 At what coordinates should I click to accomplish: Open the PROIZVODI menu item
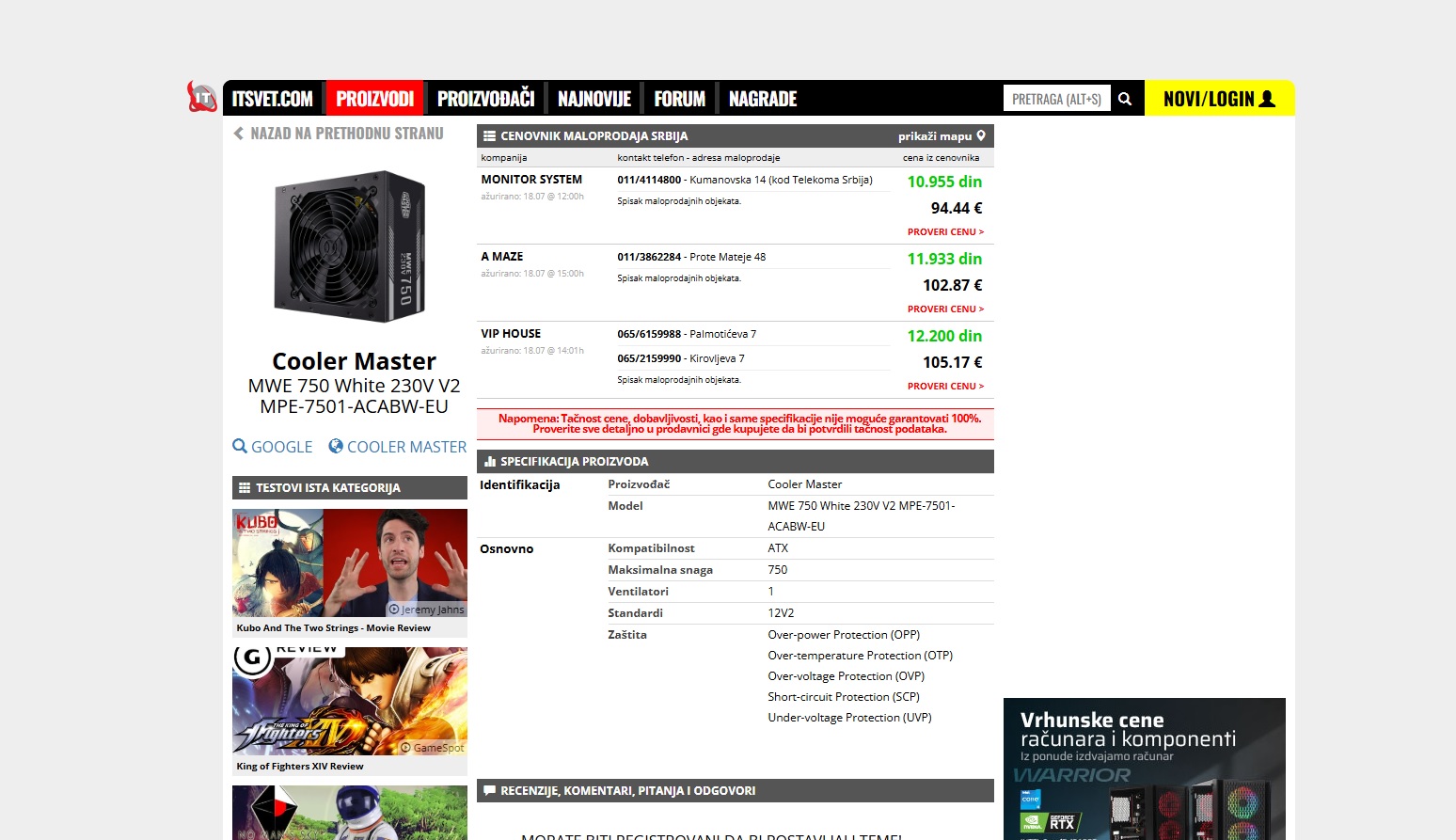(x=375, y=99)
